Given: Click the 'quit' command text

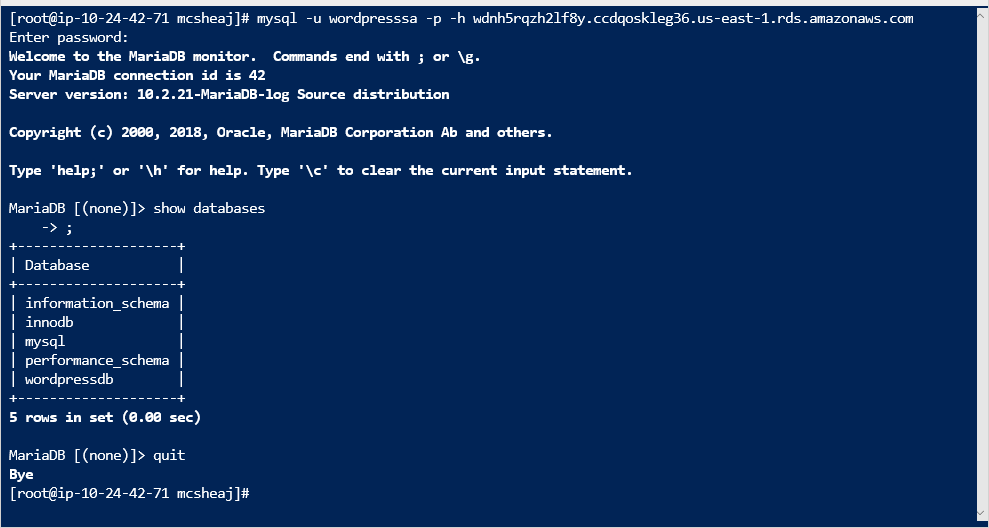Looking at the screenshot, I should point(169,455).
